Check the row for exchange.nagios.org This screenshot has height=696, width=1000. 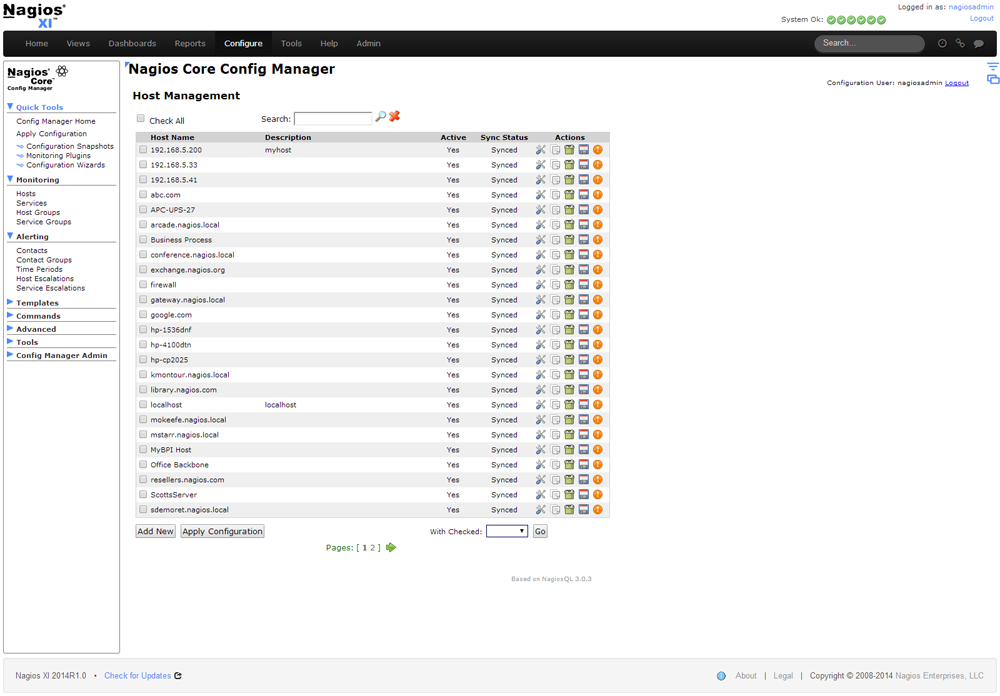[141, 269]
